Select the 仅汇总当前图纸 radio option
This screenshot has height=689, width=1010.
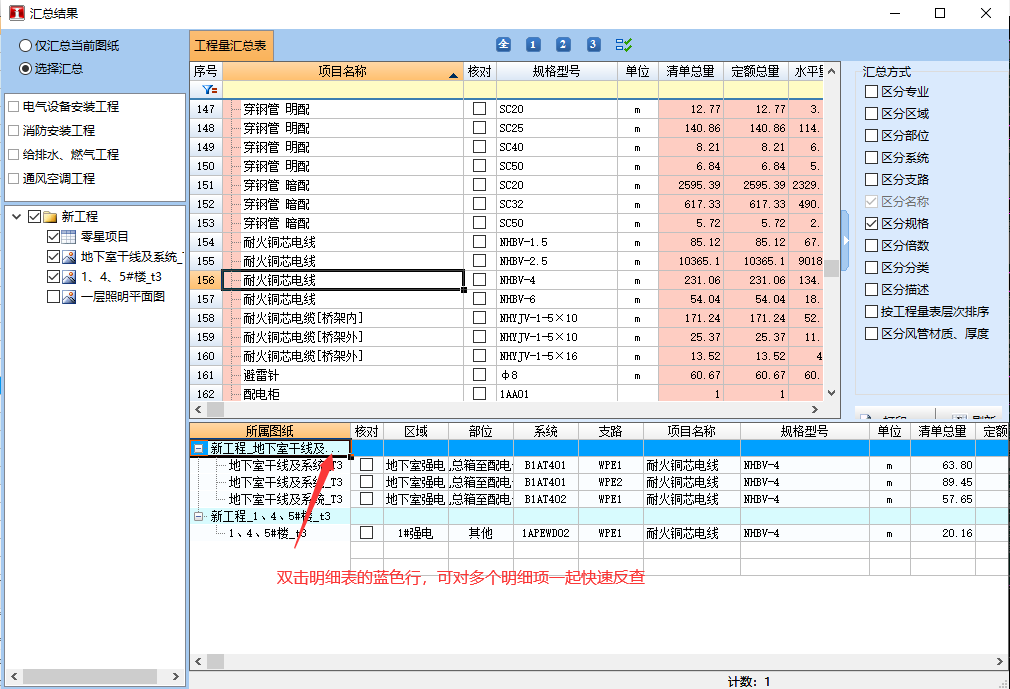coord(25,46)
